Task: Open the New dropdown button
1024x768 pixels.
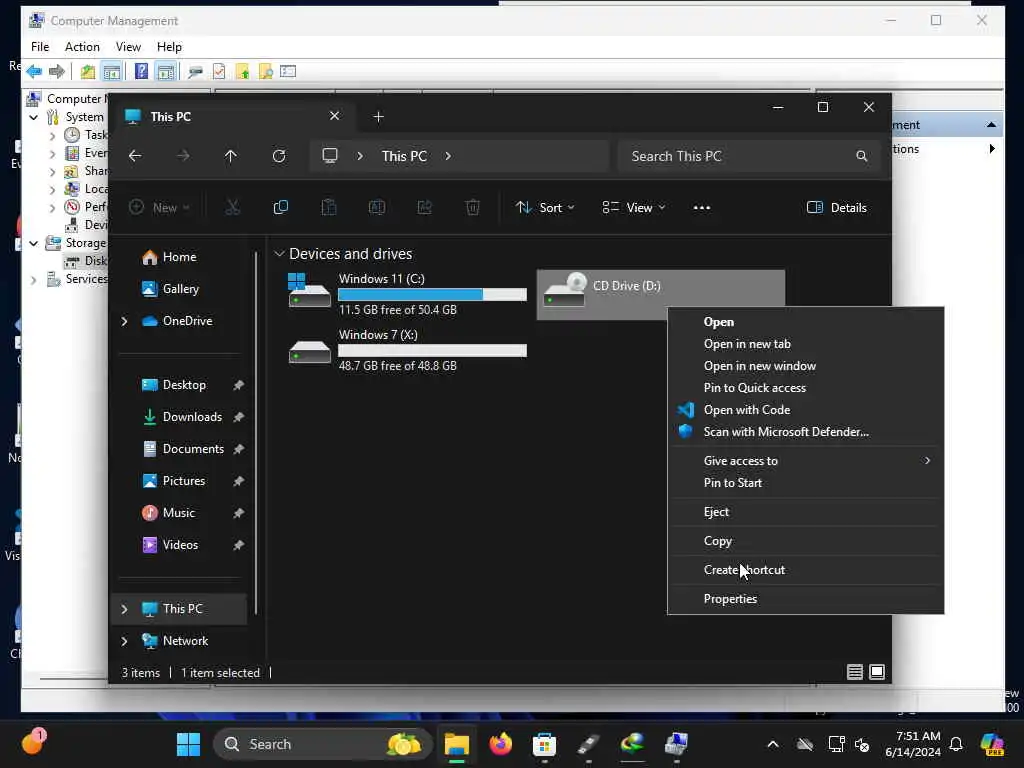Action: pos(159,208)
